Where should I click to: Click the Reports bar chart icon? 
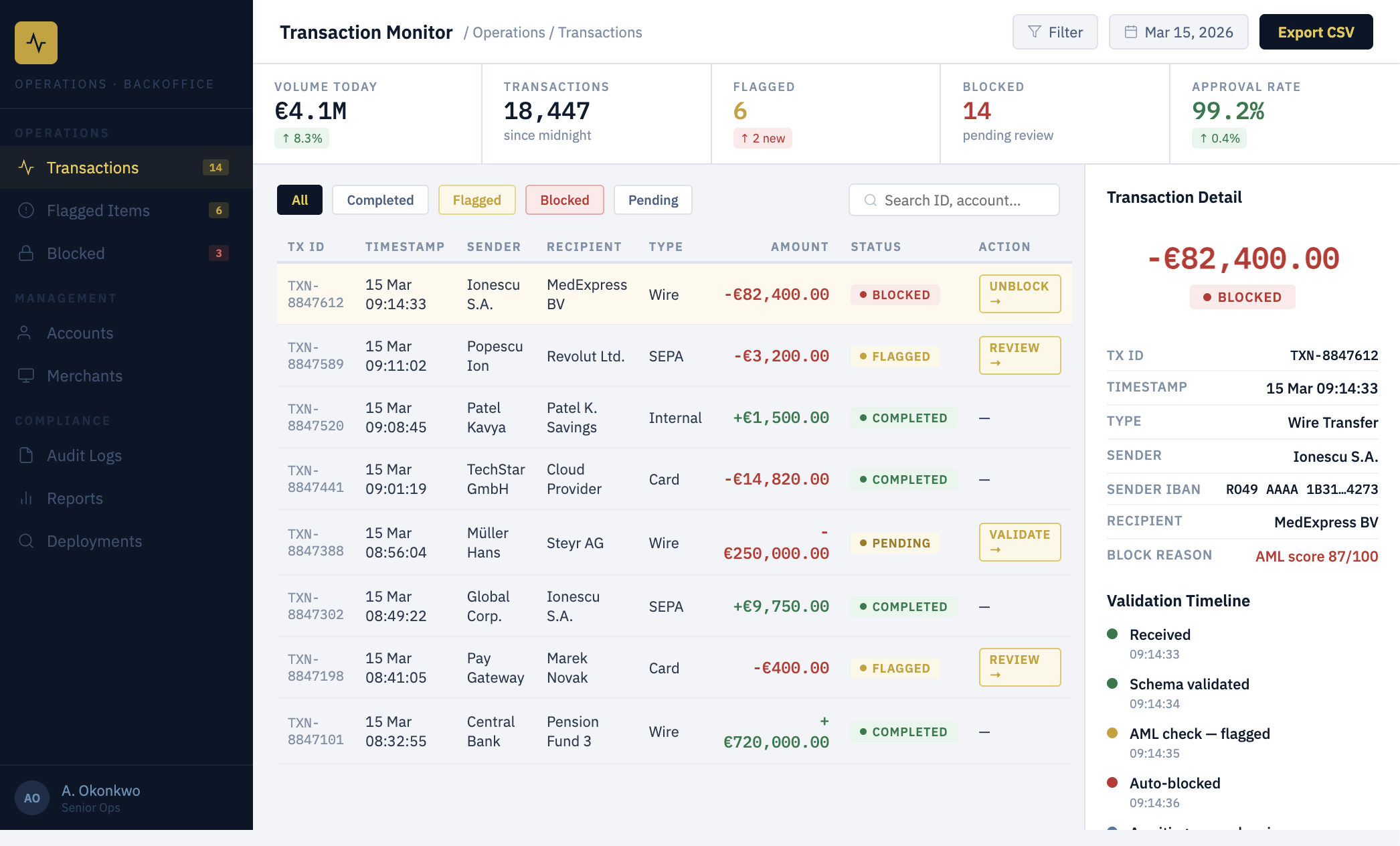tap(26, 498)
